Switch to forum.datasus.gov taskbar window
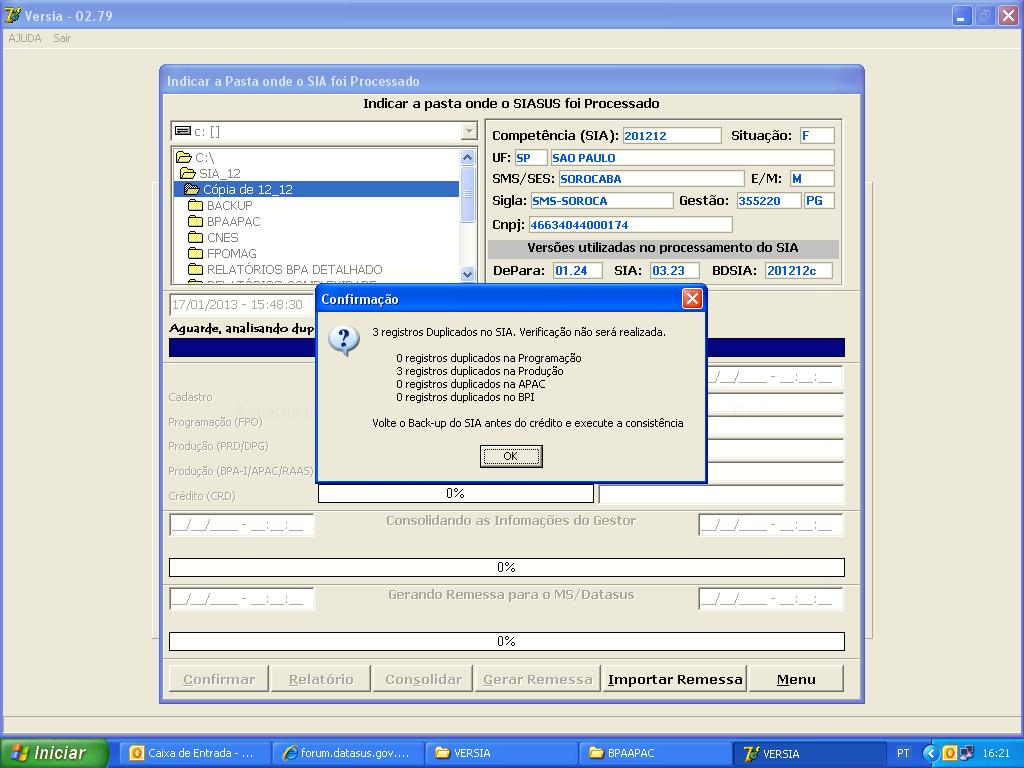The height and width of the screenshot is (768, 1024). click(347, 753)
